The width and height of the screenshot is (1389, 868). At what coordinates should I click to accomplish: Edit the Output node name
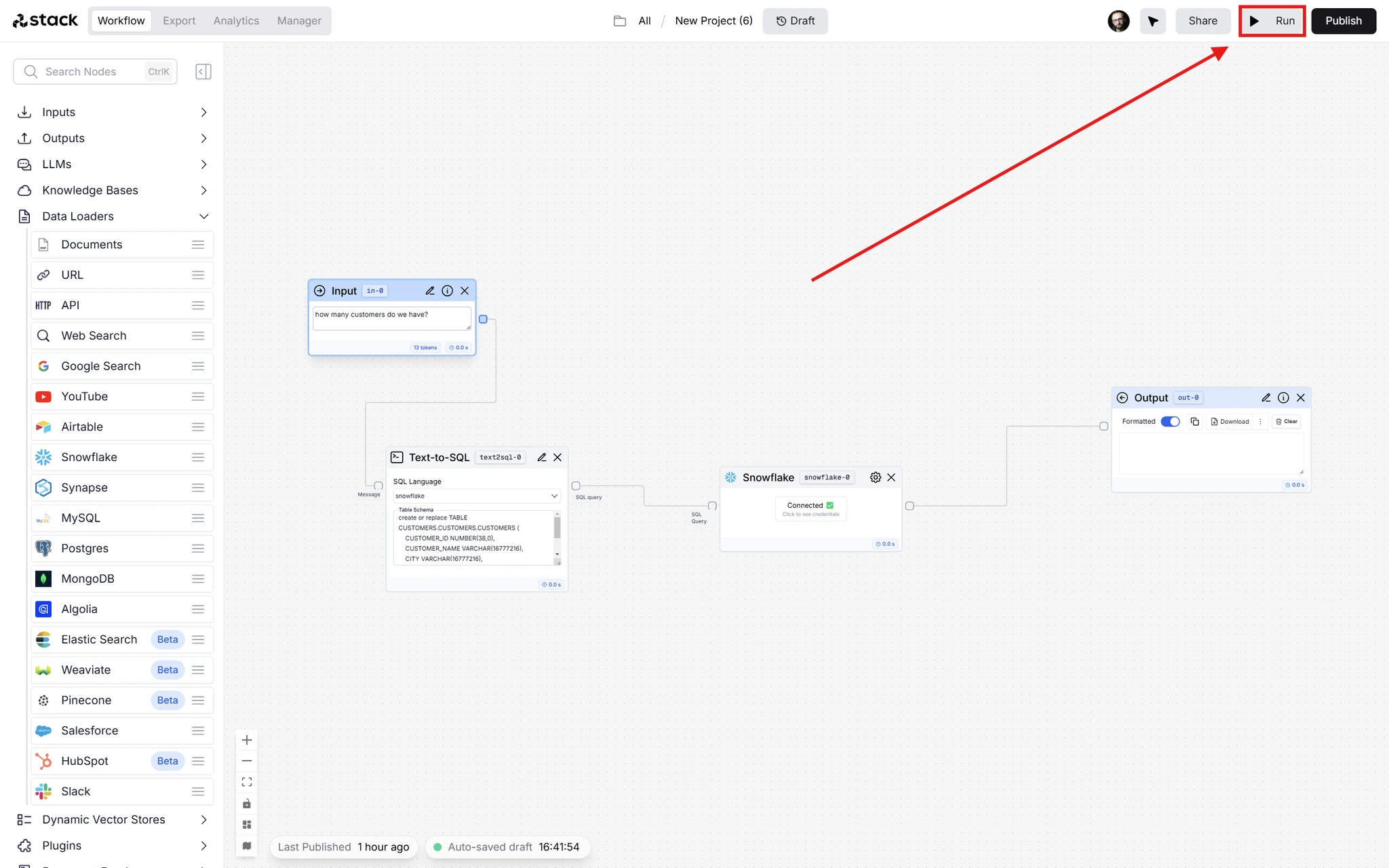pyautogui.click(x=1266, y=398)
